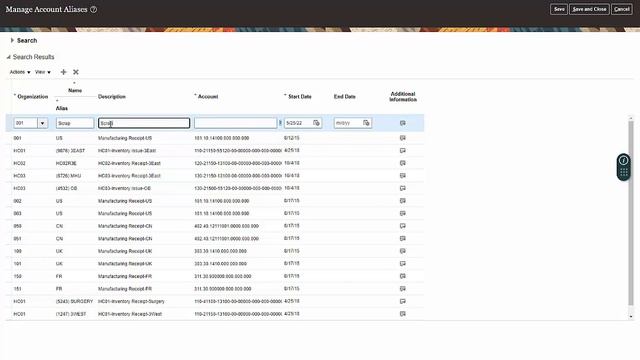Viewport: 640px width, 360px height.
Task: Select the "(5243) SURGERY" alias cell
Action: [74, 301]
